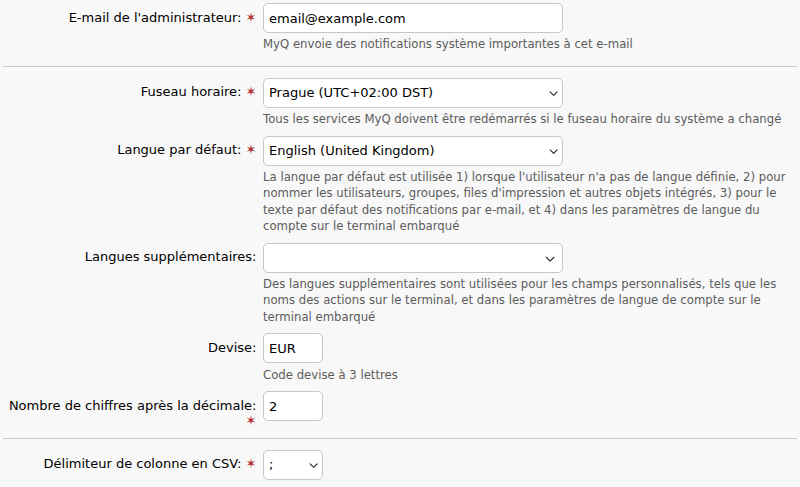The height and width of the screenshot is (487, 800).
Task: Click the 'Langue par défaut:' label
Action: tap(179, 150)
